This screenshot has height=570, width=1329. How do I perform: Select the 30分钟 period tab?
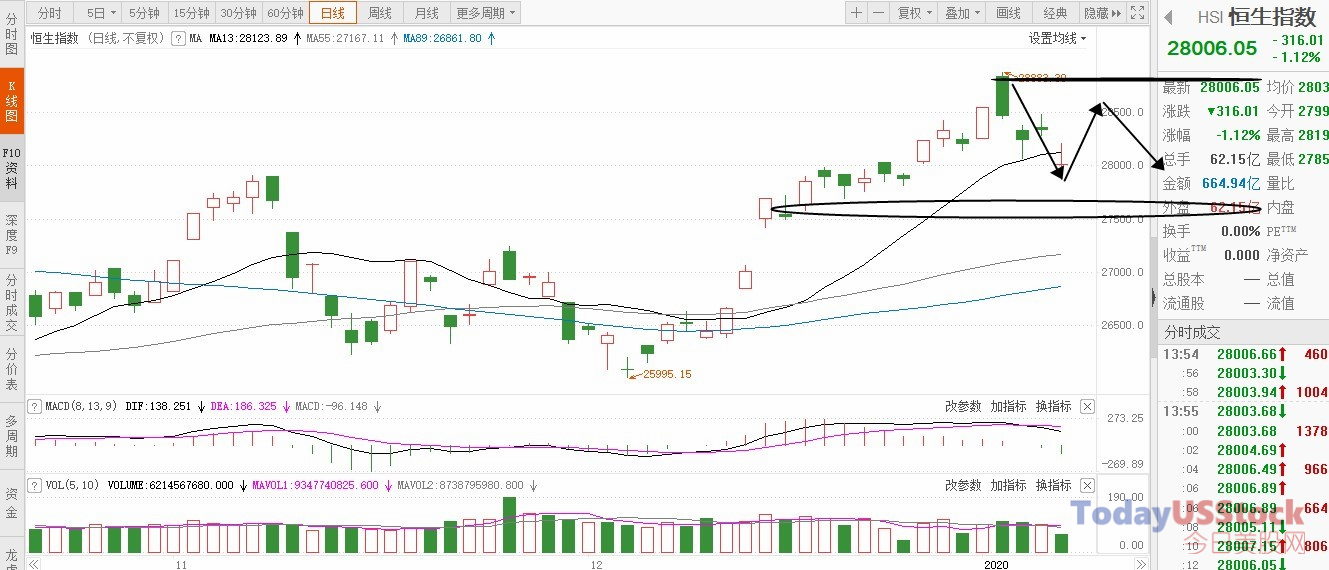point(238,13)
